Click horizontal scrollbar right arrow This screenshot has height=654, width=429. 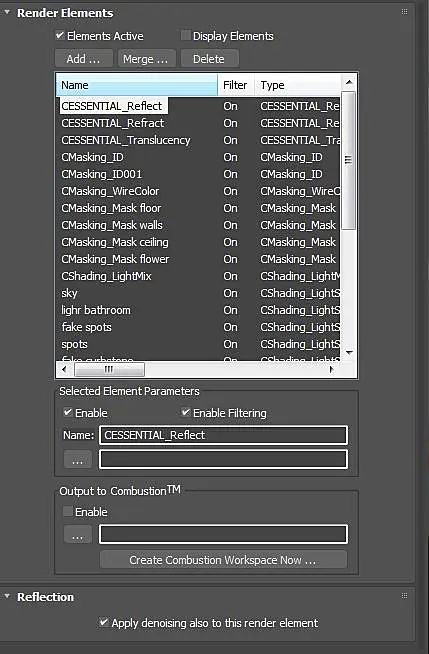click(x=332, y=369)
